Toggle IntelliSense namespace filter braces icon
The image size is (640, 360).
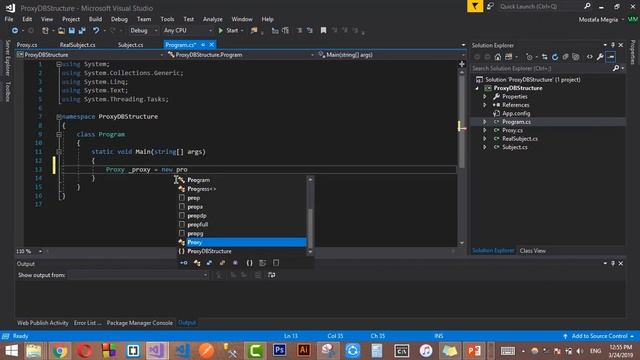point(249,263)
